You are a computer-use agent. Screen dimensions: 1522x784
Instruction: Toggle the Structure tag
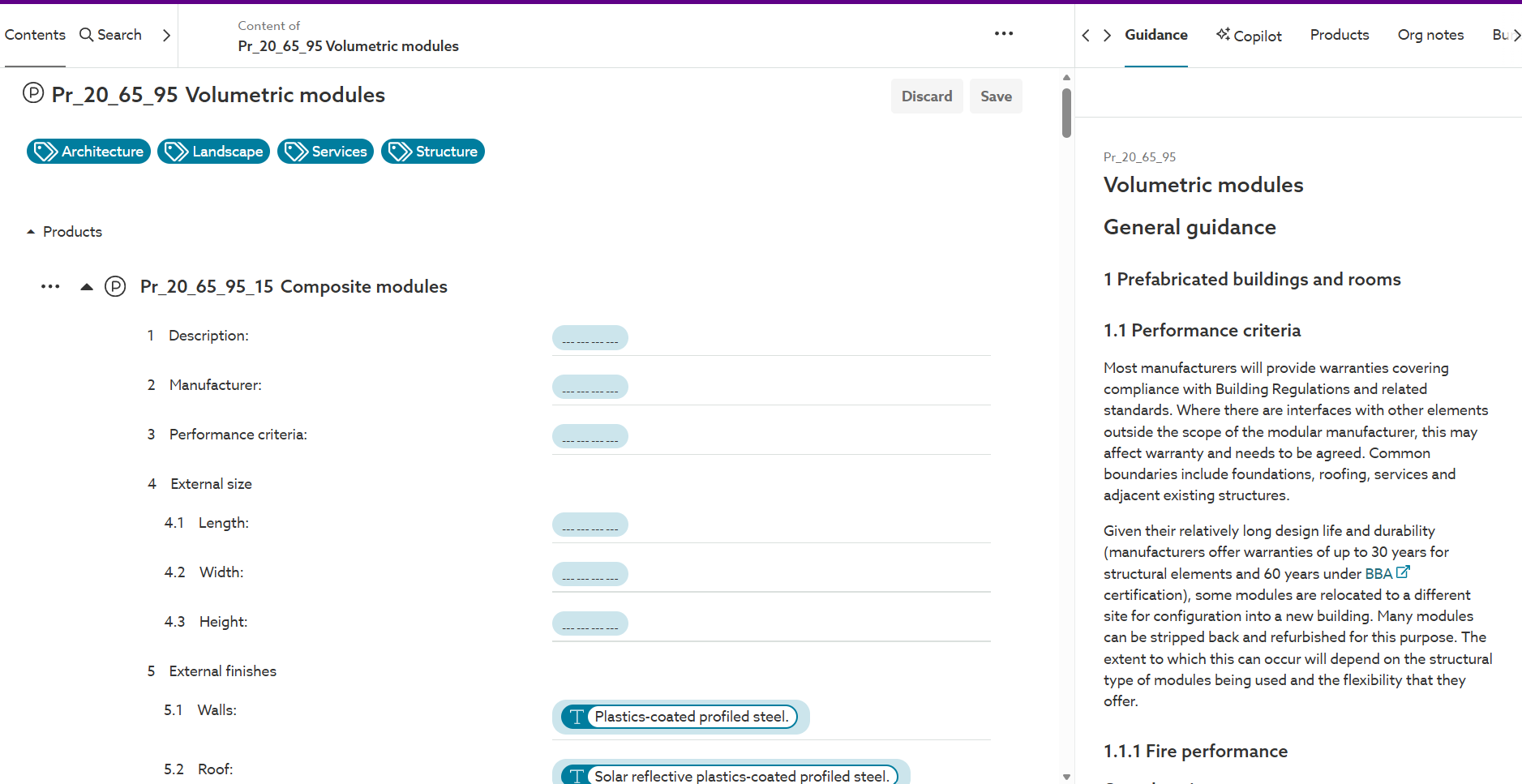click(x=432, y=152)
